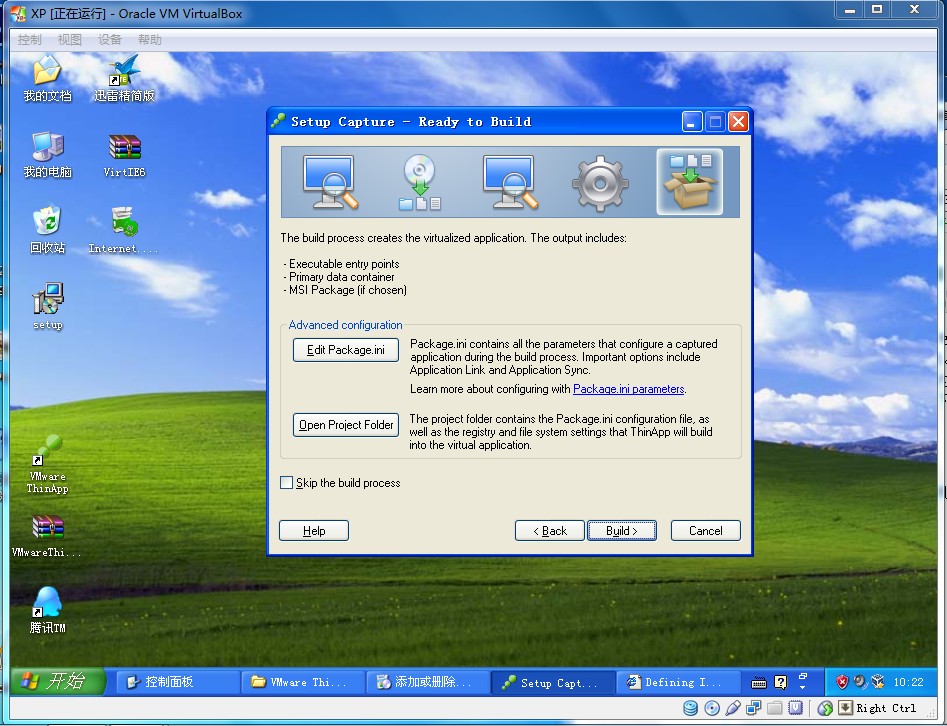Click the first prescan monitor step icon
The height and width of the screenshot is (726, 947).
pyautogui.click(x=330, y=182)
